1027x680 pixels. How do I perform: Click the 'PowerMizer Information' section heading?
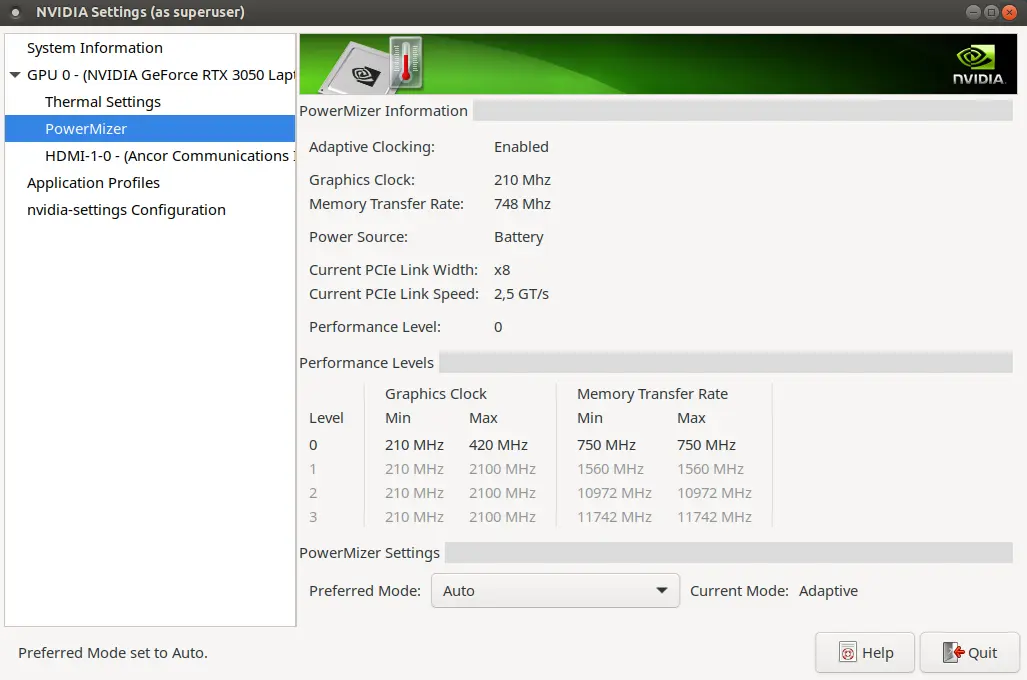coord(383,111)
